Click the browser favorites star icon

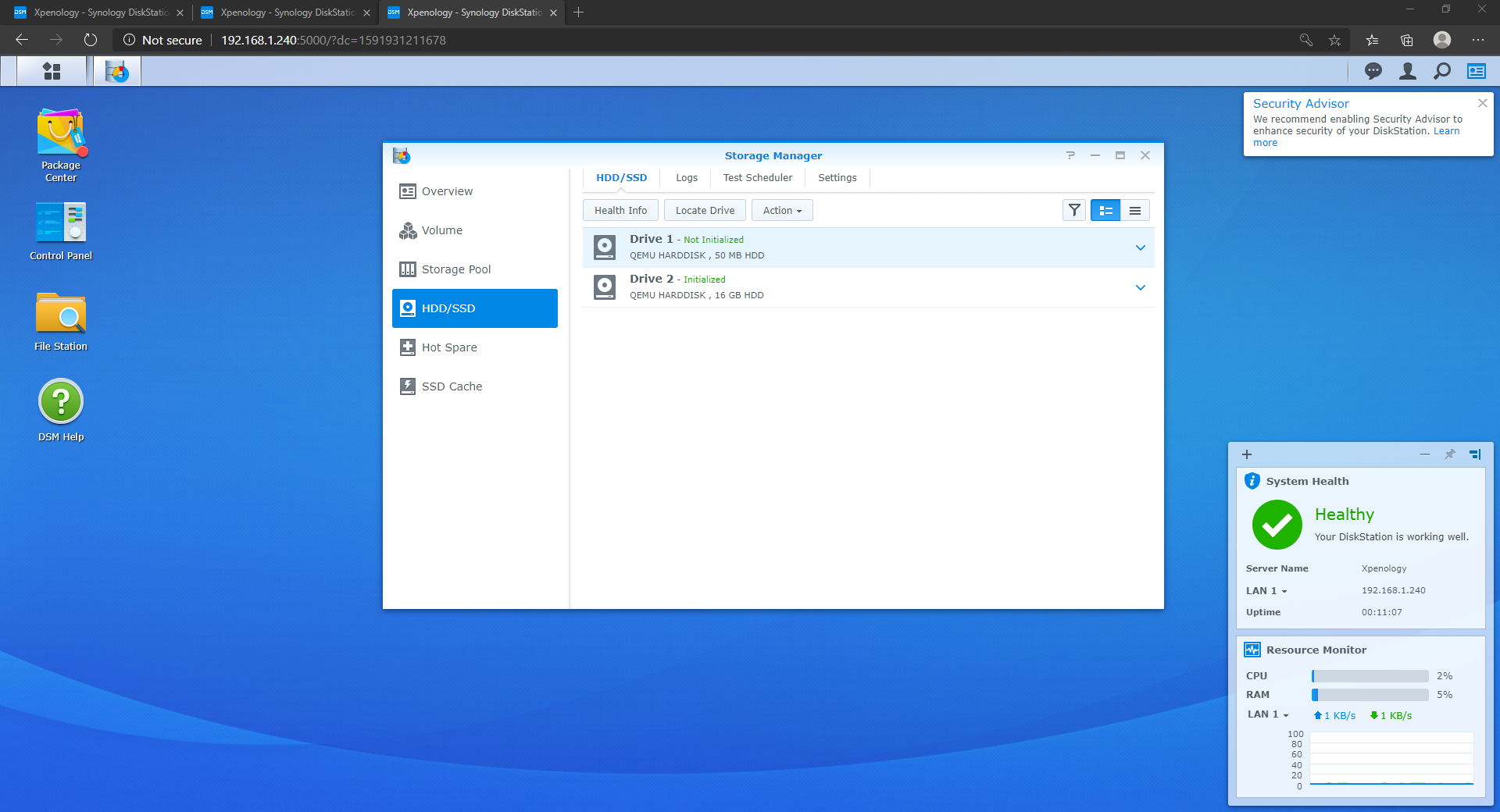1334,40
